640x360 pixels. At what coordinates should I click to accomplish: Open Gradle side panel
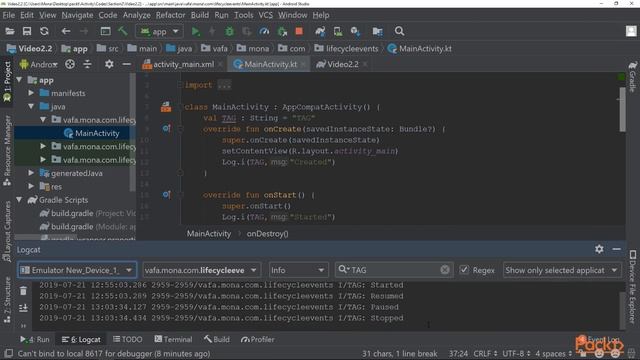tap(632, 77)
